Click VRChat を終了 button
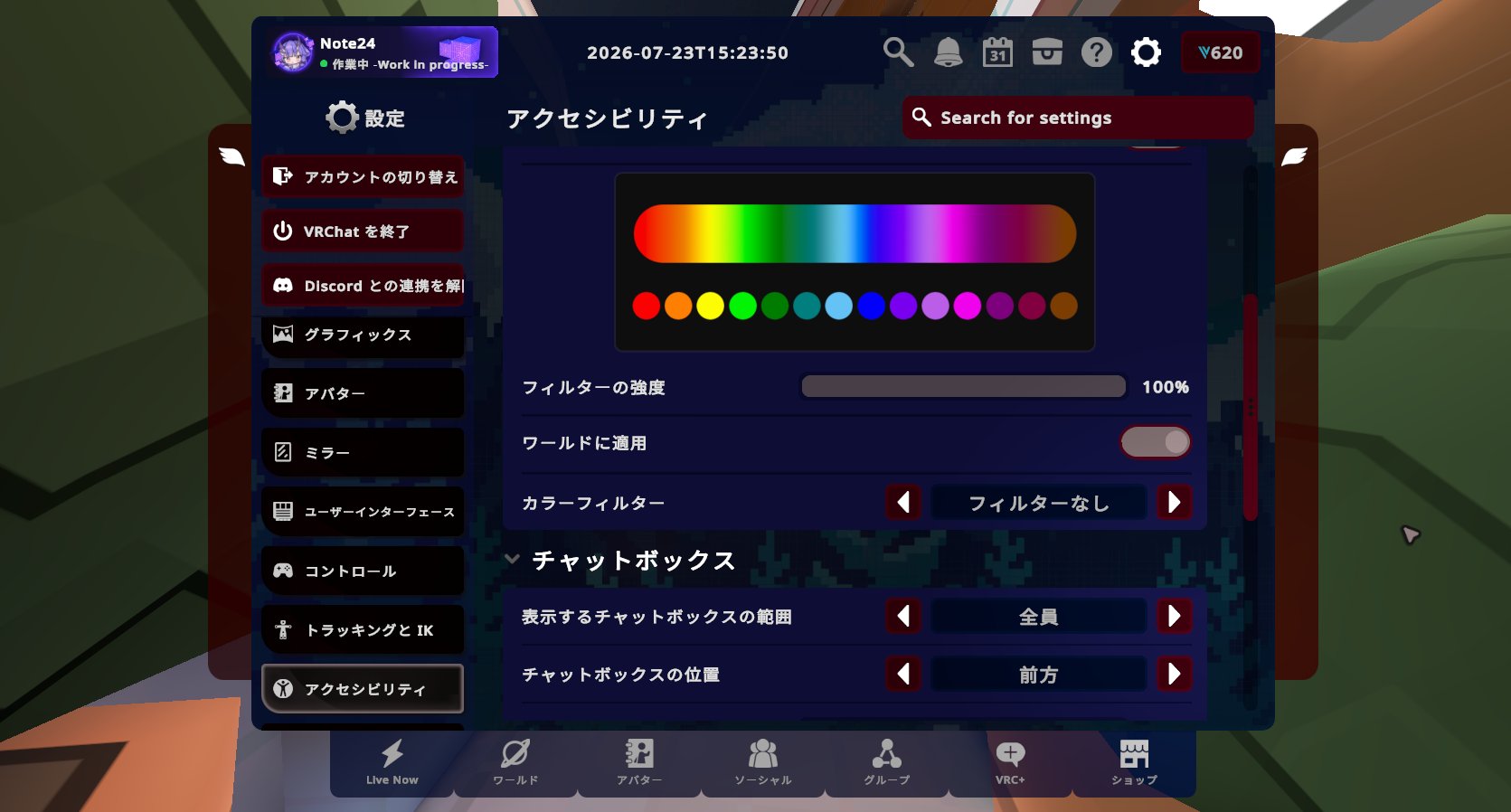 tap(363, 231)
